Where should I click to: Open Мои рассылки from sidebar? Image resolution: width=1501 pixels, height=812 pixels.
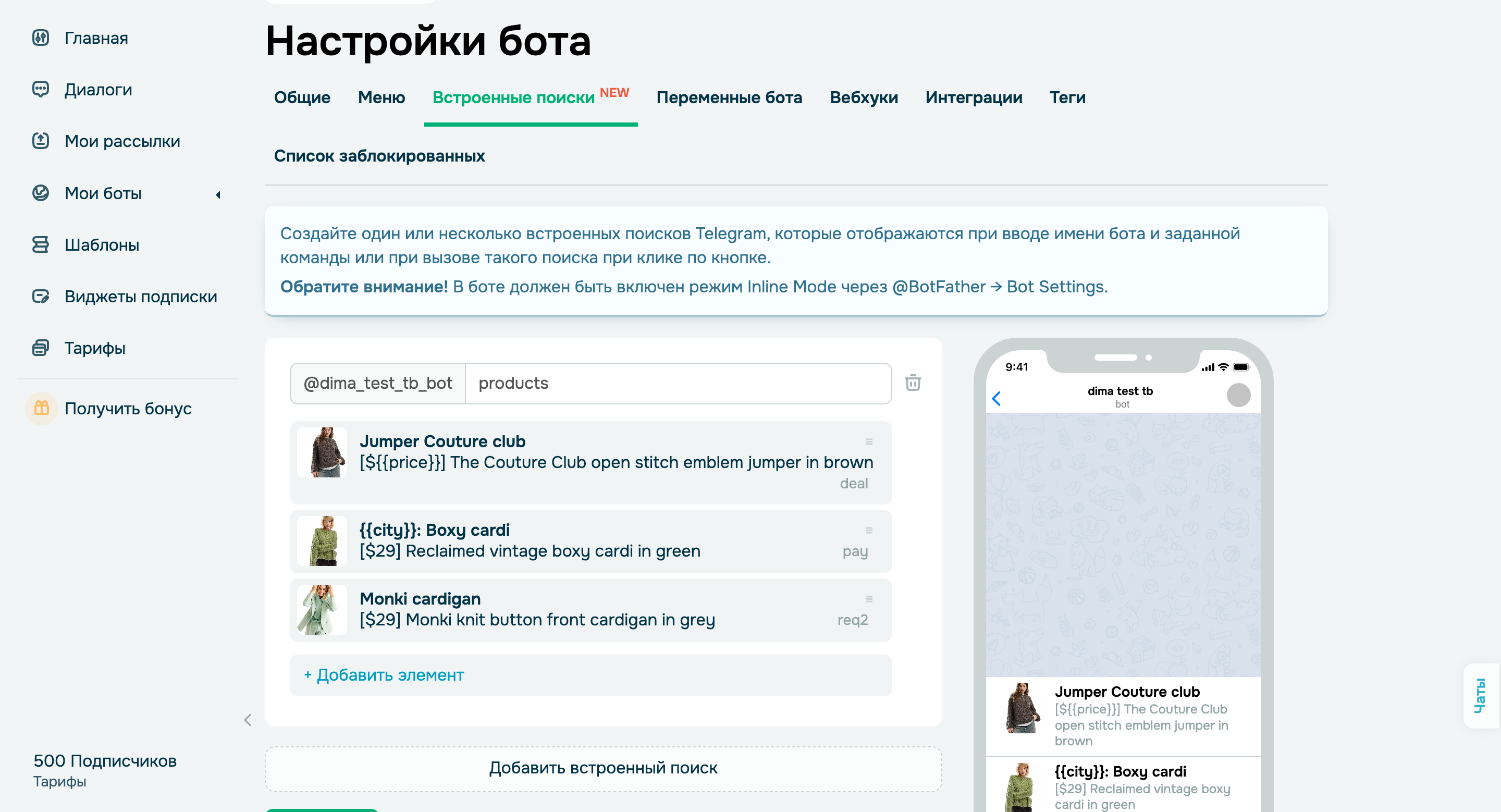point(121,141)
